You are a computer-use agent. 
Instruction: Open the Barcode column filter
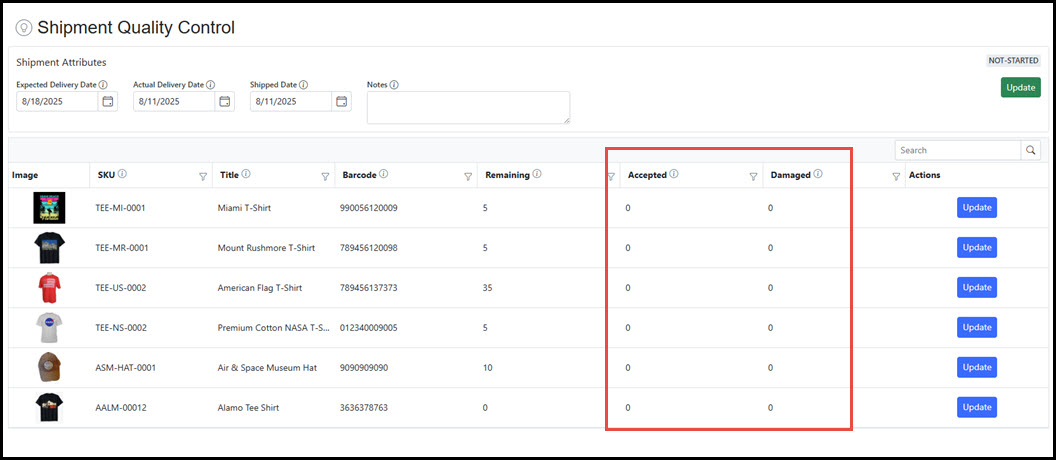click(468, 176)
